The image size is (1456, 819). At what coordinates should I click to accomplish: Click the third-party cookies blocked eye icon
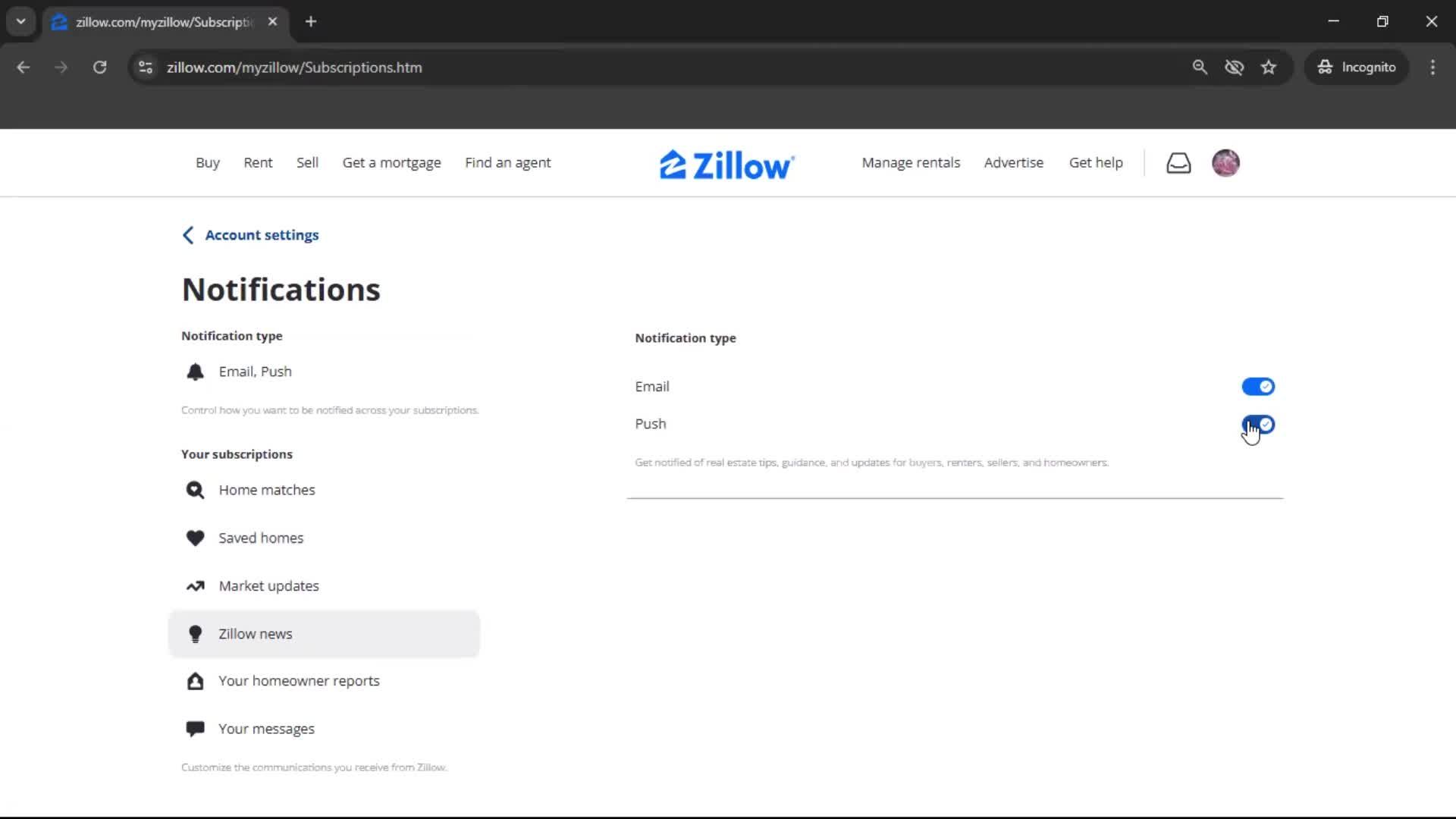[1234, 67]
